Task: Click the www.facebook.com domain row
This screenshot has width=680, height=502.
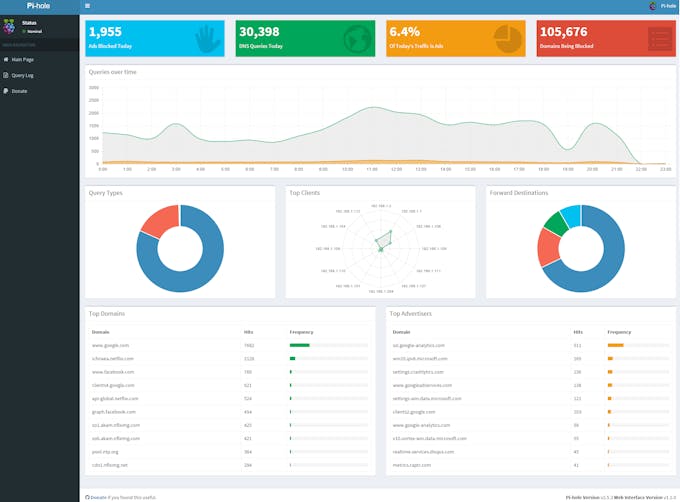Action: tap(230, 372)
